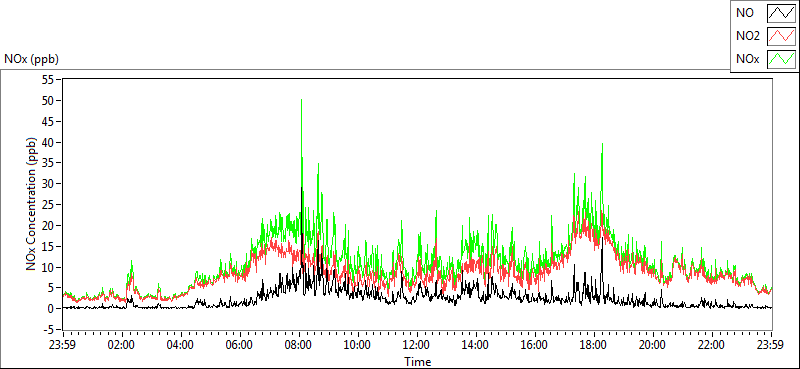Select the NO2 legend label
The height and width of the screenshot is (369, 800).
pyautogui.click(x=748, y=36)
